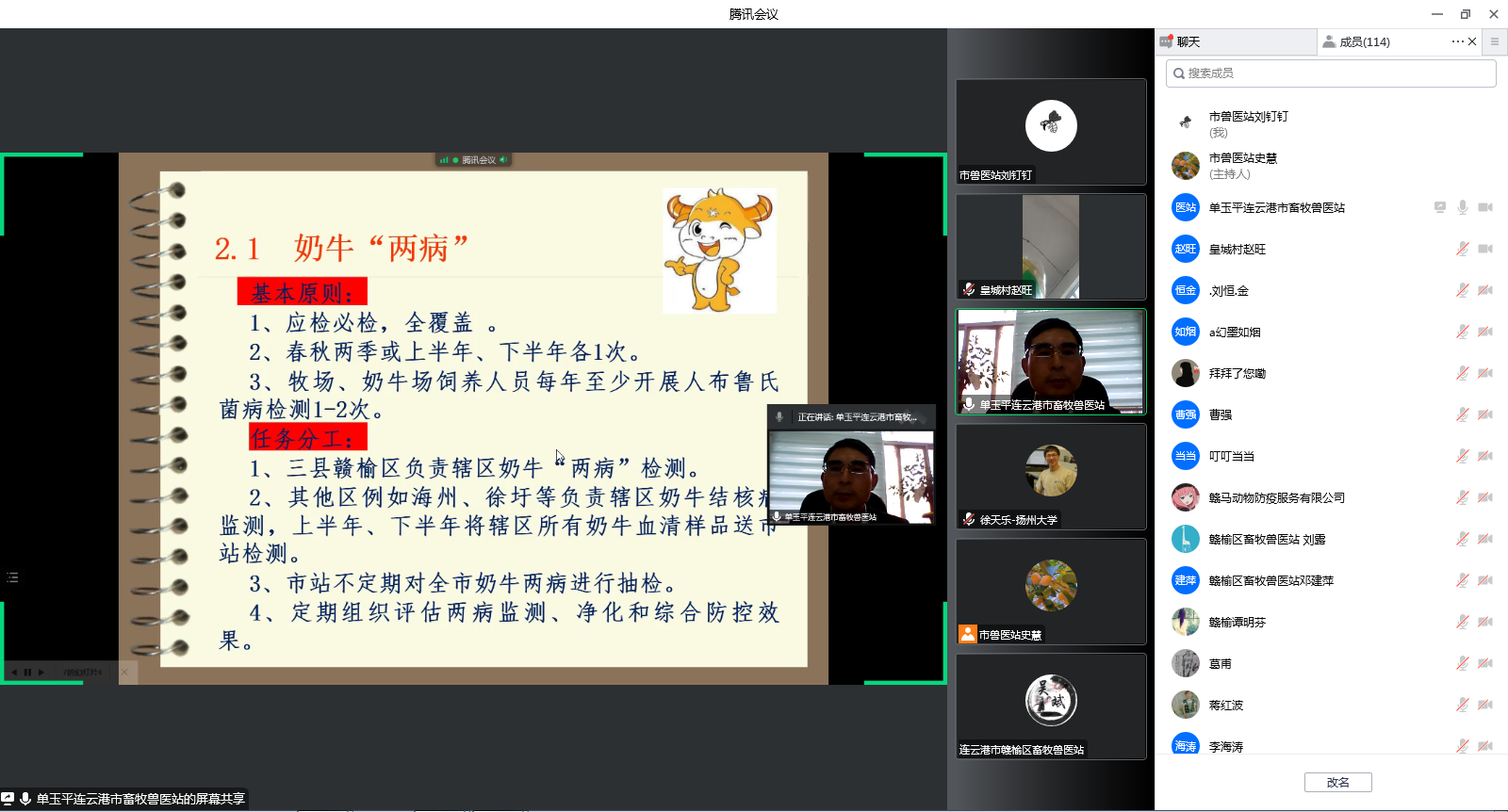
Task: Click muted mic icon for 葛甫
Action: [1462, 663]
